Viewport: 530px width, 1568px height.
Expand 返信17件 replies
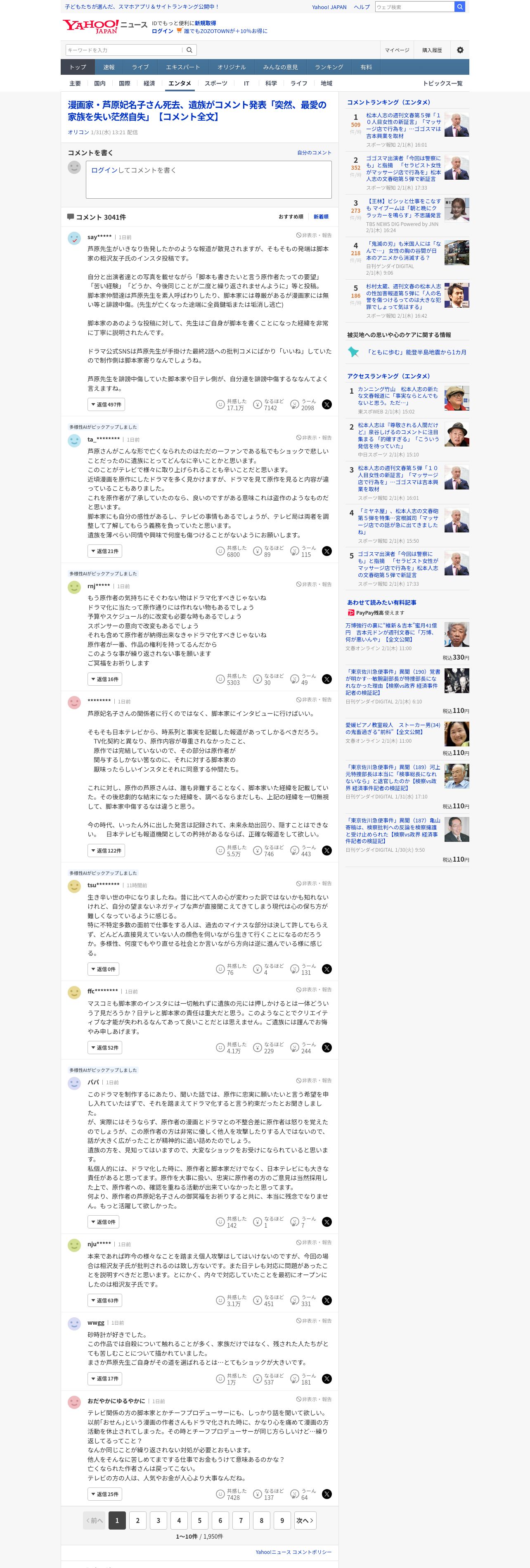(105, 1379)
